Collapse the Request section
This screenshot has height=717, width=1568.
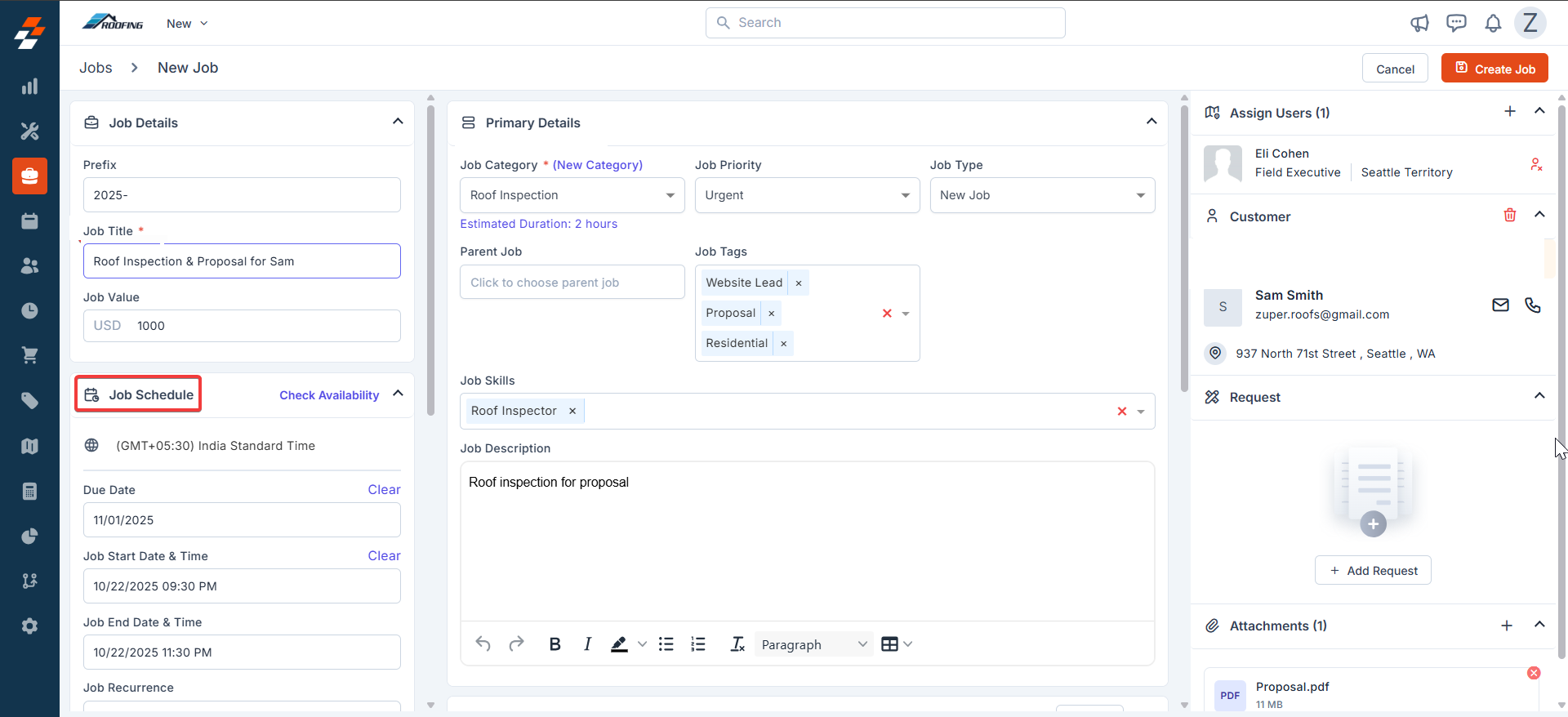click(x=1539, y=396)
